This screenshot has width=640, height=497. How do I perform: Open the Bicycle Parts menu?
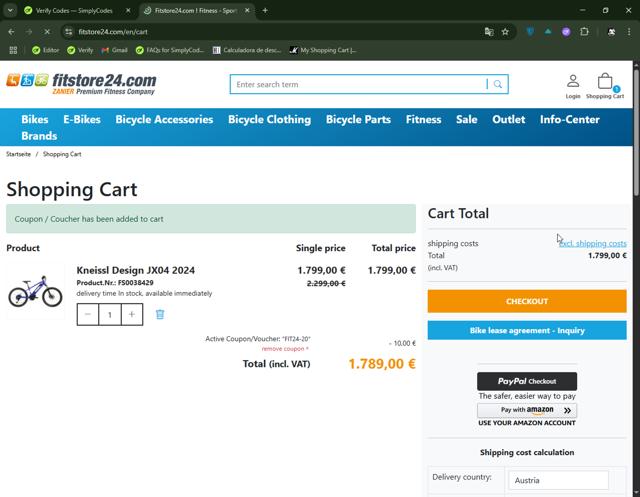pyautogui.click(x=358, y=119)
